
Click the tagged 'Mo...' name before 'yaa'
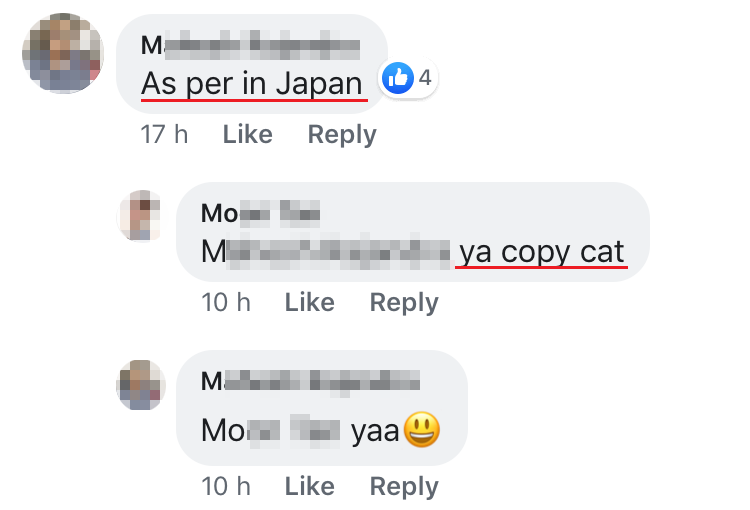[x=271, y=430]
